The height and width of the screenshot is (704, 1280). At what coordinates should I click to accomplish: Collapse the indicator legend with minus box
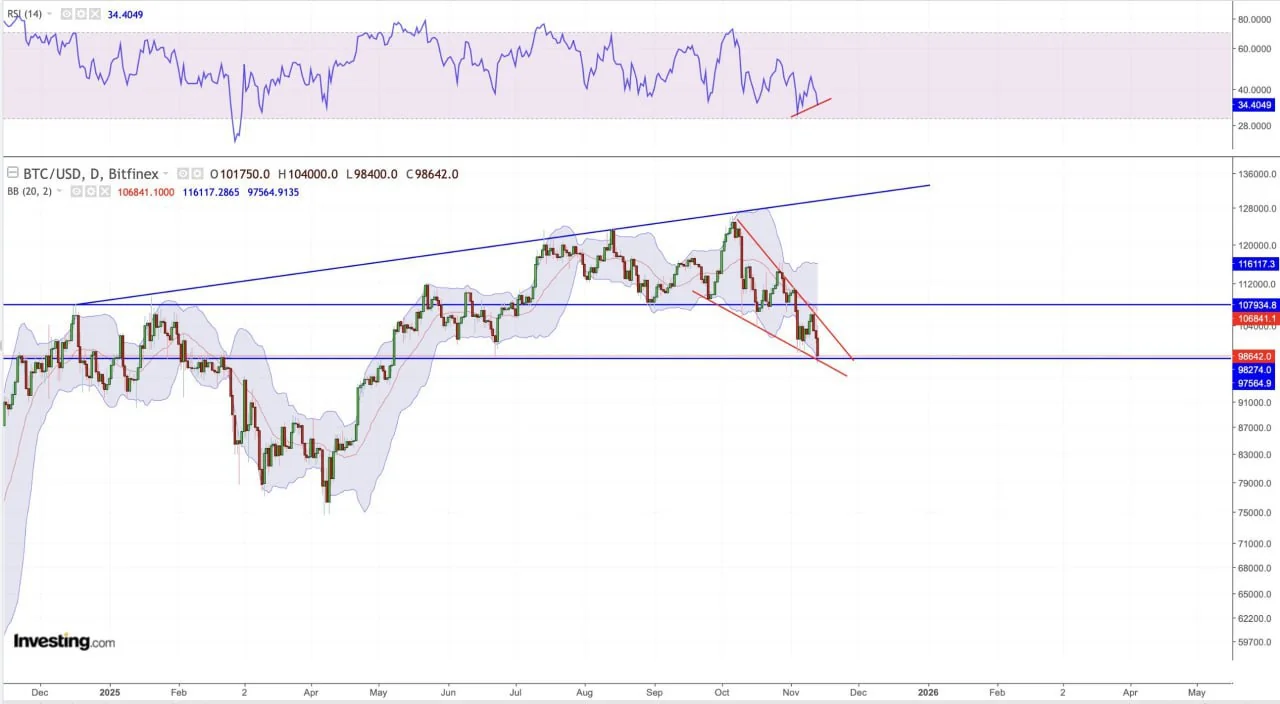click(13, 174)
